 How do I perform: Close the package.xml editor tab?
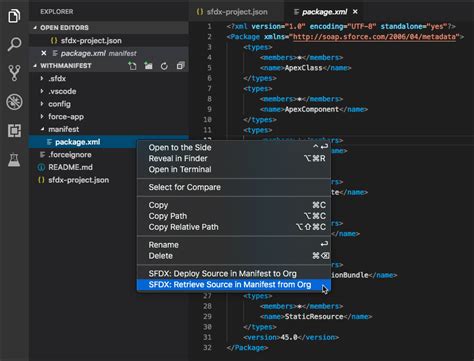click(x=355, y=12)
